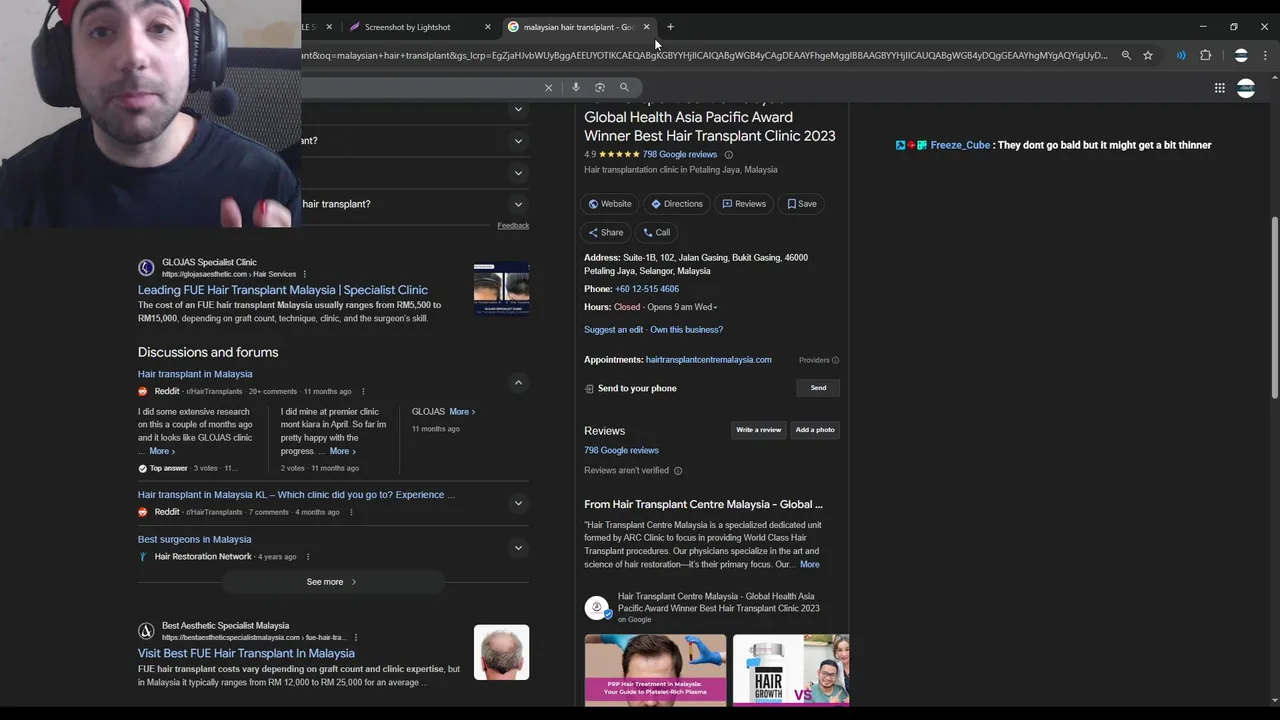
Task: Open the Chrome profile avatar
Action: click(1241, 56)
